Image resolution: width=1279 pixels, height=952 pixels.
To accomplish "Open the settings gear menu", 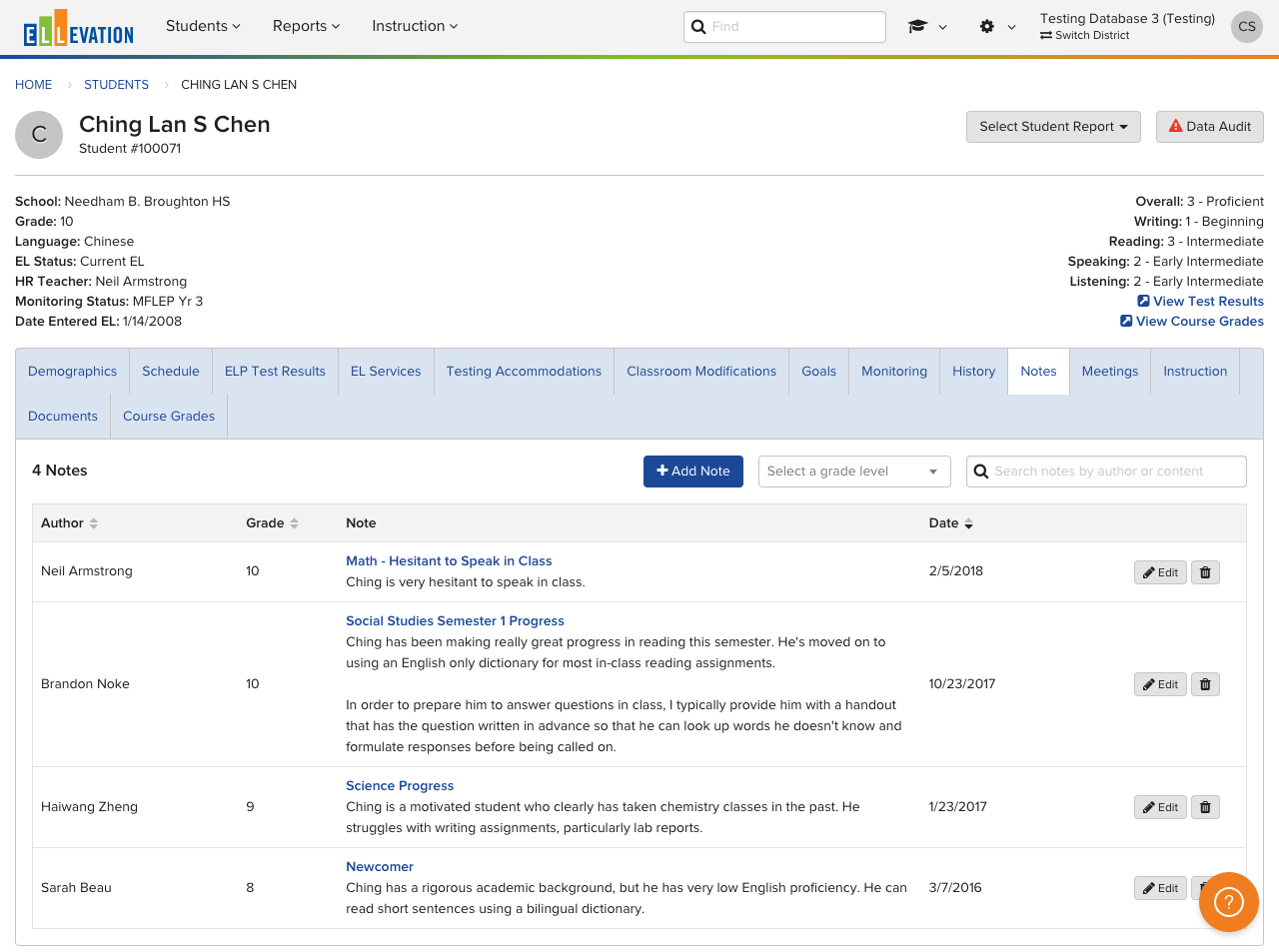I will [997, 27].
